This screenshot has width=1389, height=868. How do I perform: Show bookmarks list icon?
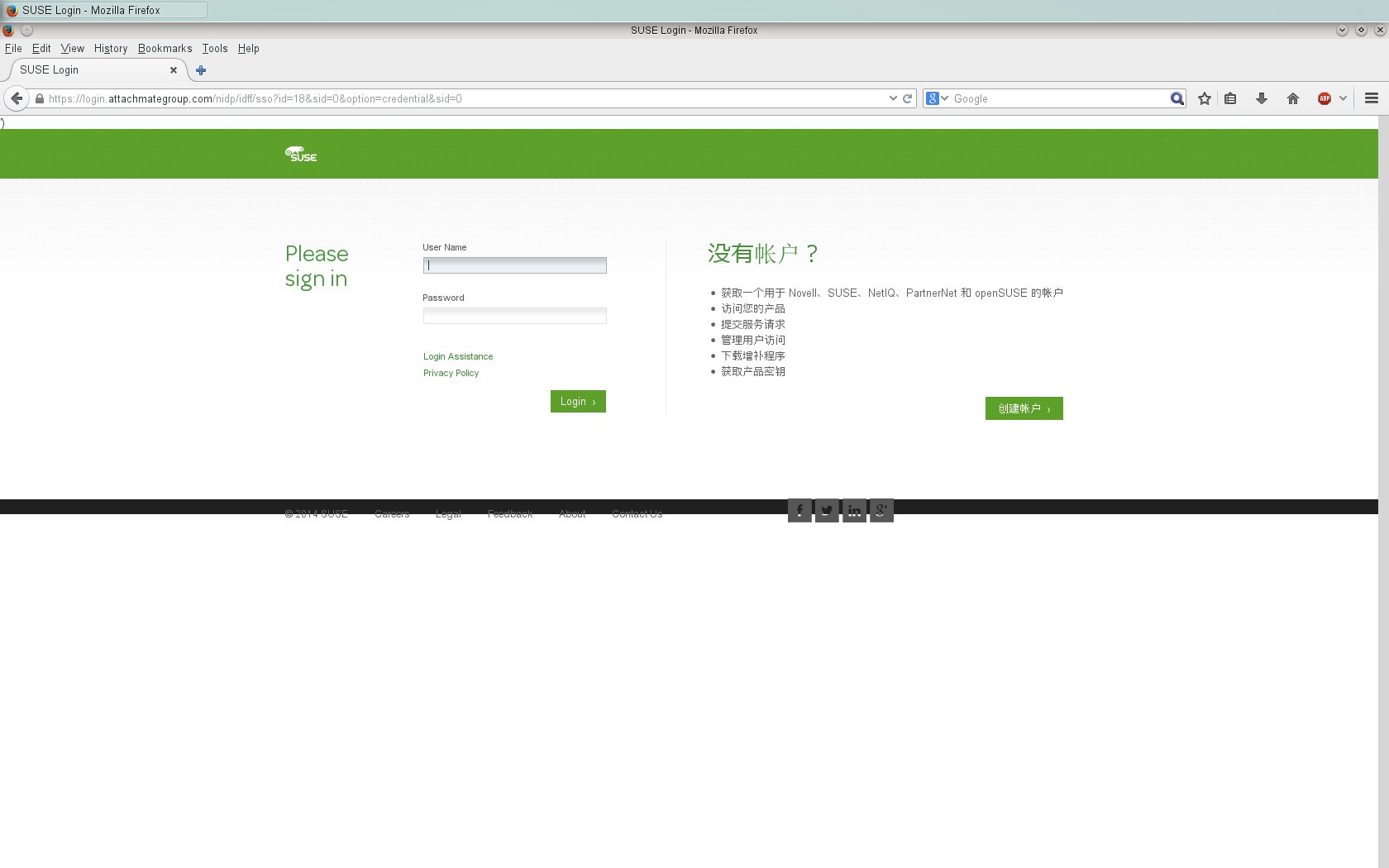1230,98
